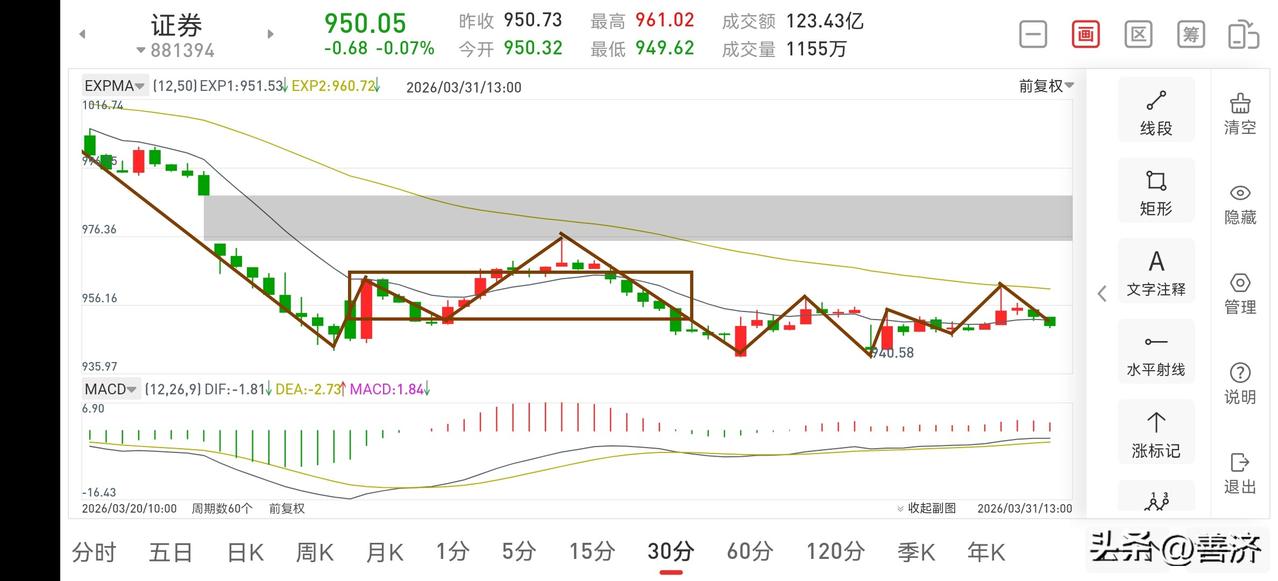Open the 管理 management panel
Screen dimensions: 1278x581
1239,293
